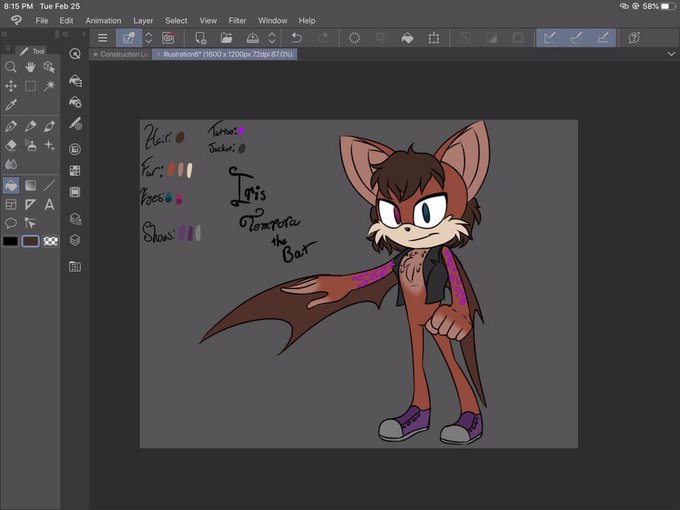This screenshot has height=510, width=680.
Task: Select the Ruler tool
Action: [x=30, y=204]
